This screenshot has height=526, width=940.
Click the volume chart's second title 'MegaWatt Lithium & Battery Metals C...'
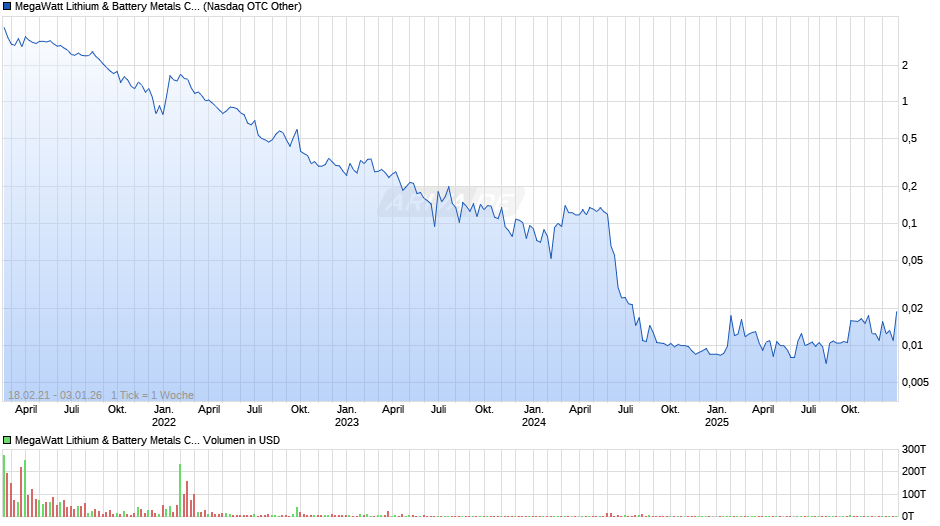coord(107,440)
